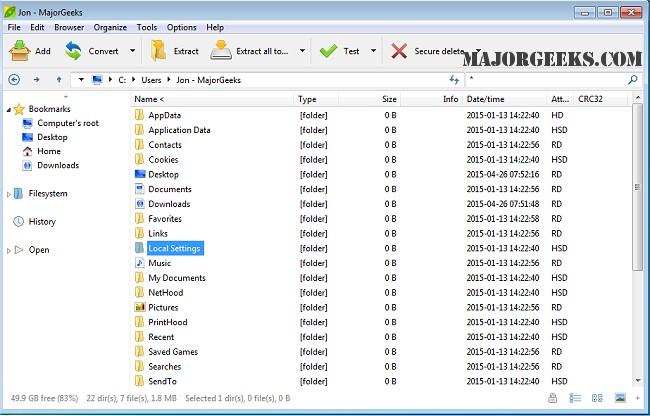Expand the Filesystem tree node
The height and width of the screenshot is (416, 650).
pyautogui.click(x=9, y=194)
